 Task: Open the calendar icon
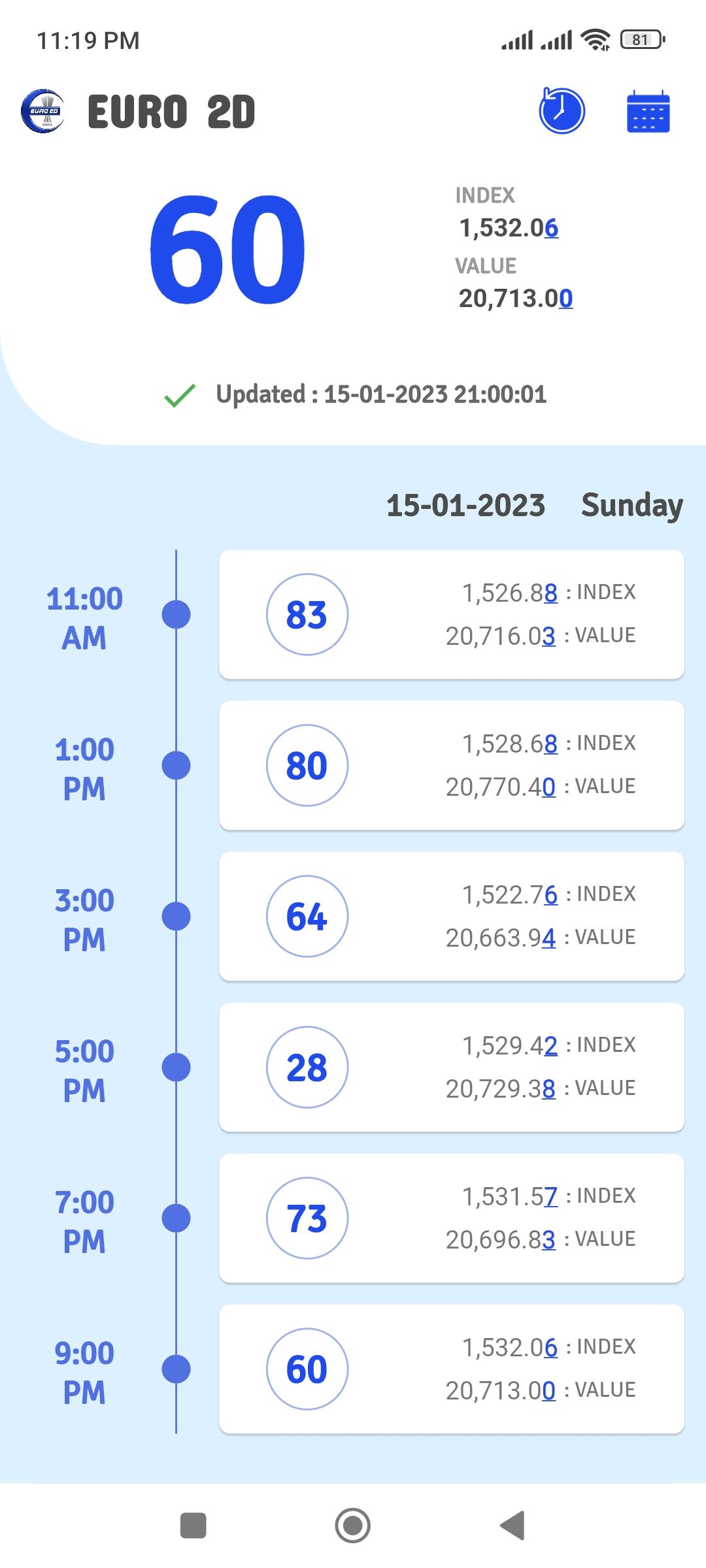(x=648, y=112)
